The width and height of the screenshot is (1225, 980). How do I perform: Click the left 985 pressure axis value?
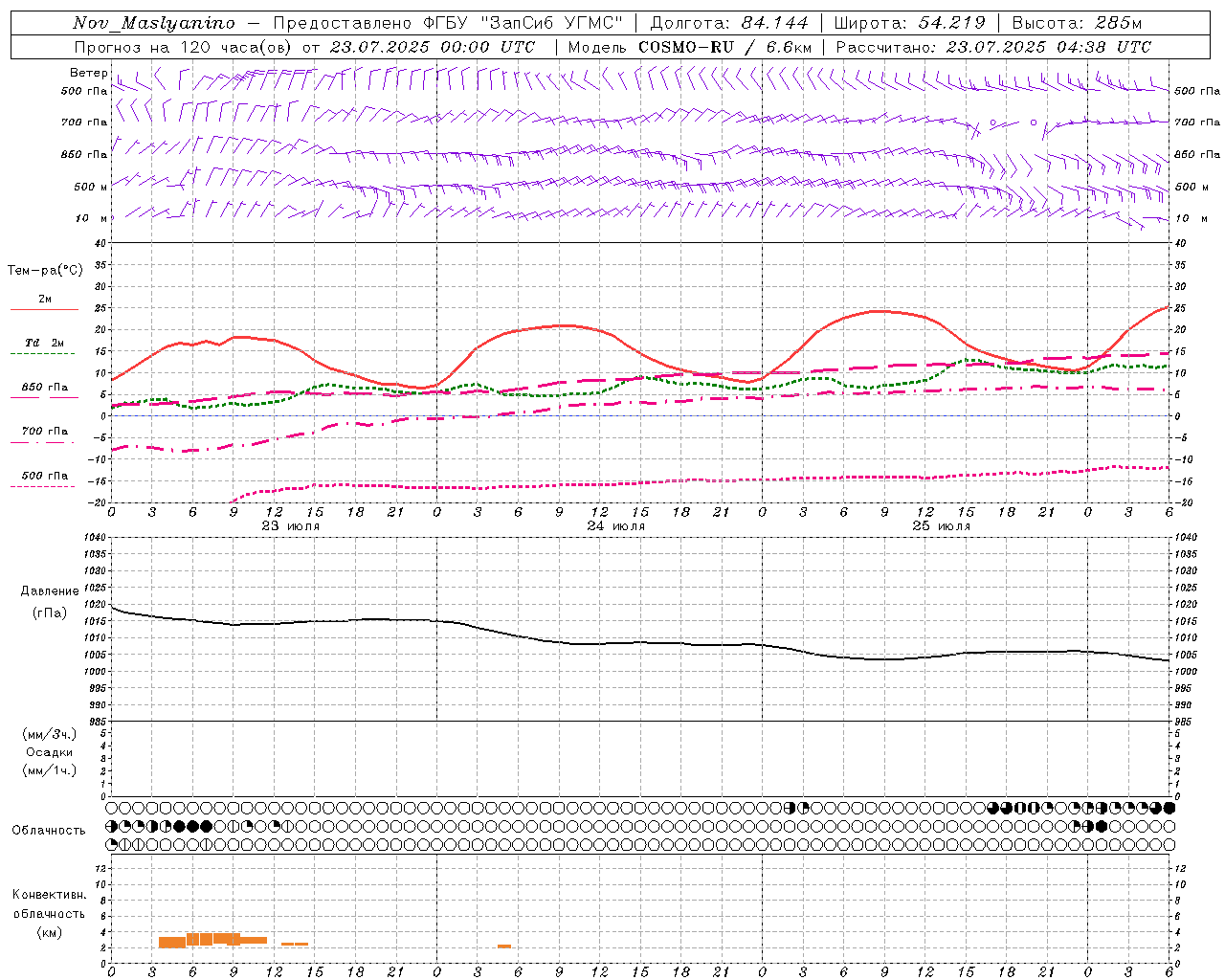100,722
